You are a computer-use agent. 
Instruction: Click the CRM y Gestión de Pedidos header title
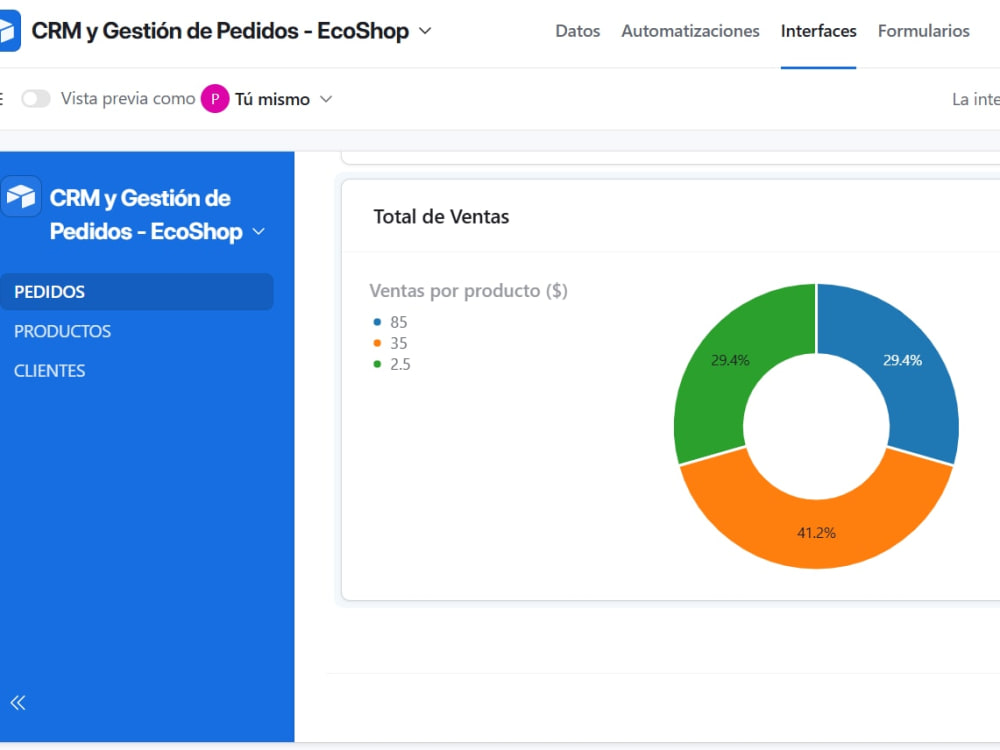[x=220, y=31]
